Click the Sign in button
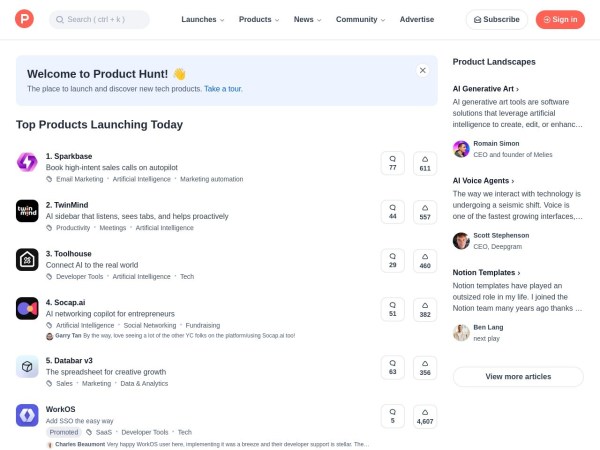This screenshot has width=600, height=450. [x=560, y=19]
